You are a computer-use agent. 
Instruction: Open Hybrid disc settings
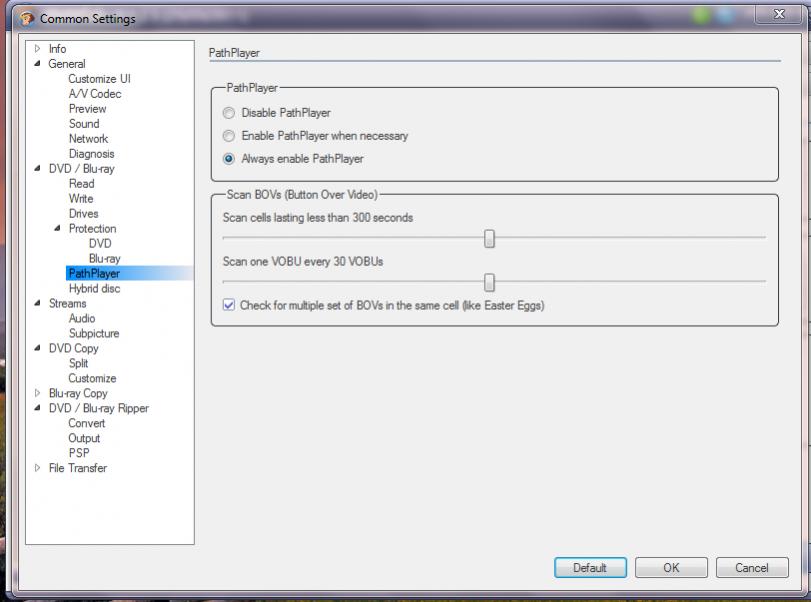95,289
